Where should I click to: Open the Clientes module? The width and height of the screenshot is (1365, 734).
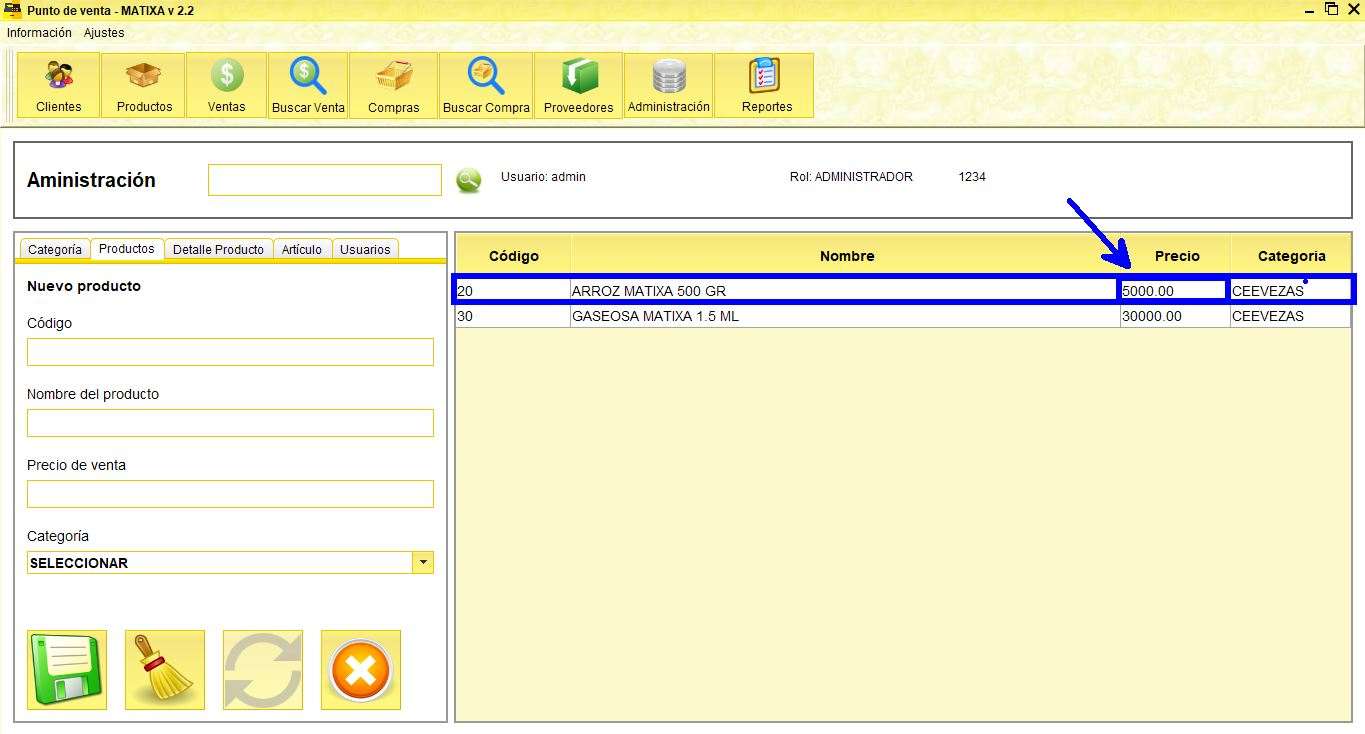click(x=59, y=85)
